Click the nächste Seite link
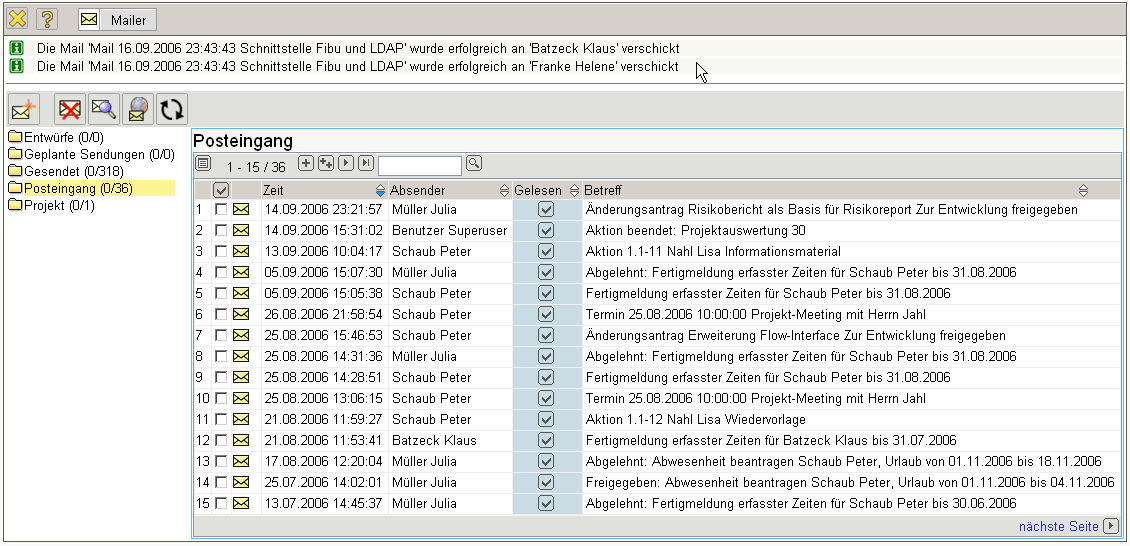Image resolution: width=1130 pixels, height=546 pixels. coord(1058,526)
